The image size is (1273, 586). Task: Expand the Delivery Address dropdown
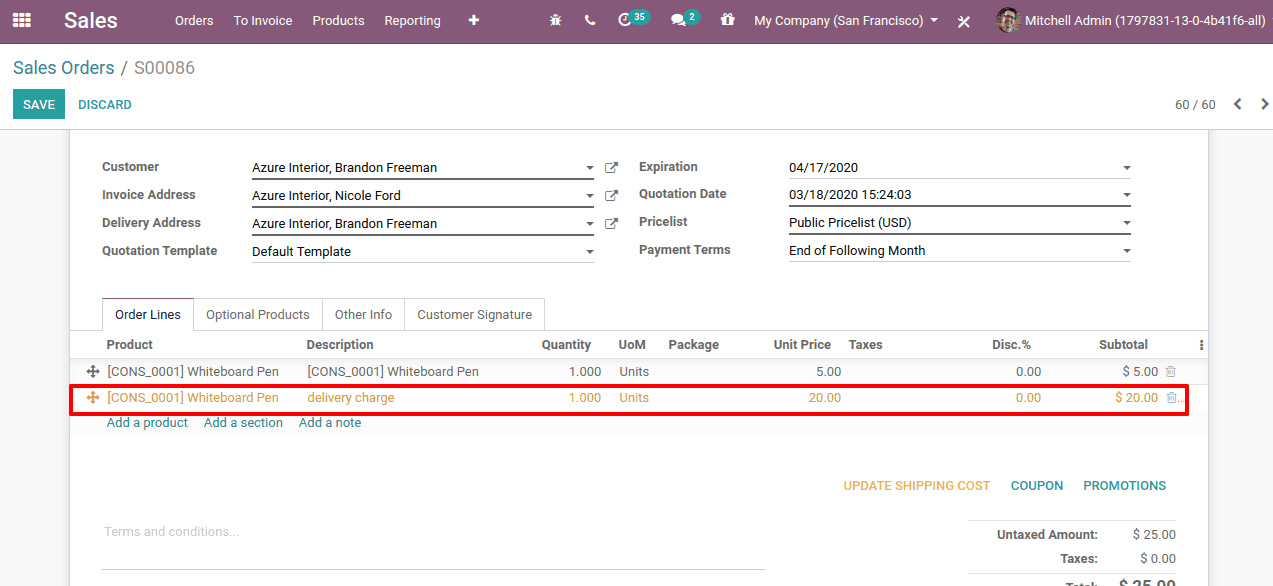(x=589, y=224)
